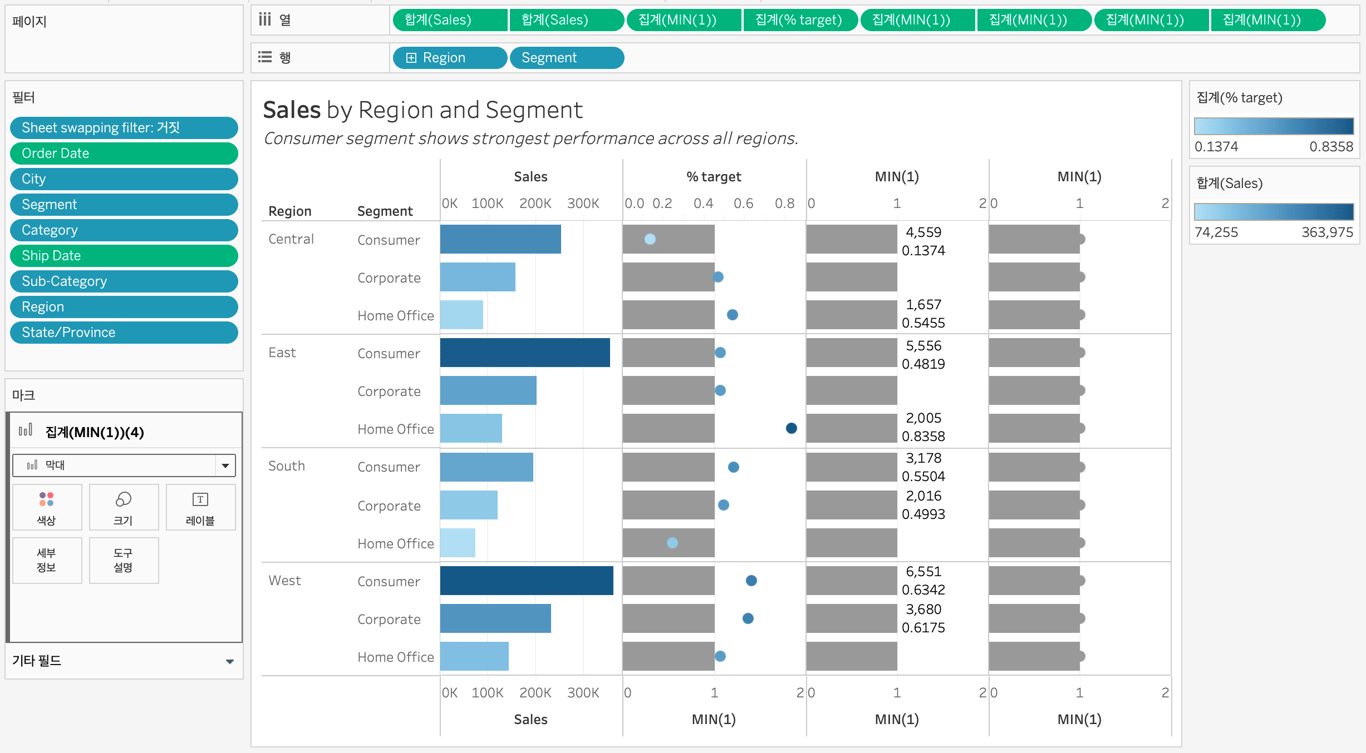Expand the 기타 필드 dropdown arrow
1366x753 pixels.
[x=230, y=661]
